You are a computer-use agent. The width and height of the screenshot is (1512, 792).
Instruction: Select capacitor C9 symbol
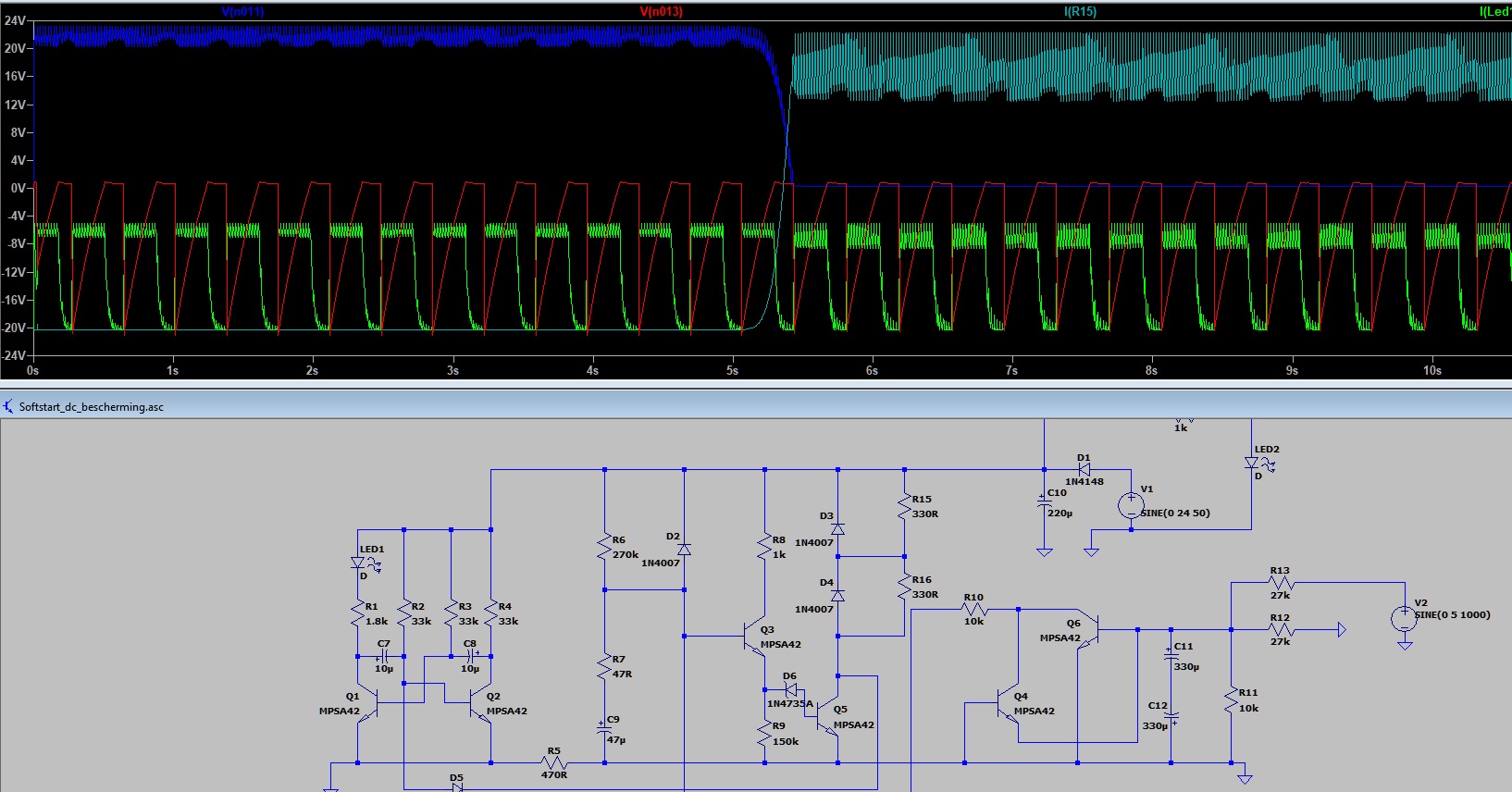tap(604, 728)
